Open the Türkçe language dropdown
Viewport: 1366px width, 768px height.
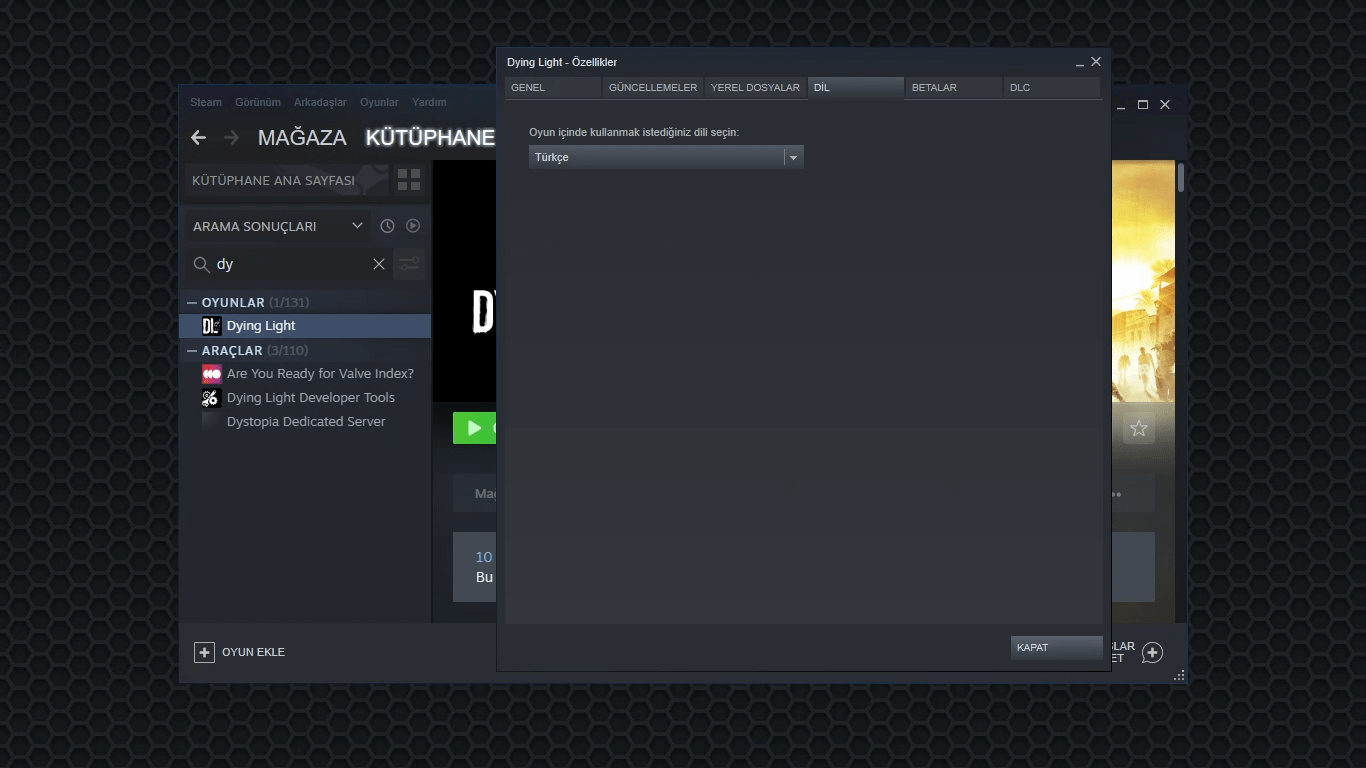coord(666,157)
